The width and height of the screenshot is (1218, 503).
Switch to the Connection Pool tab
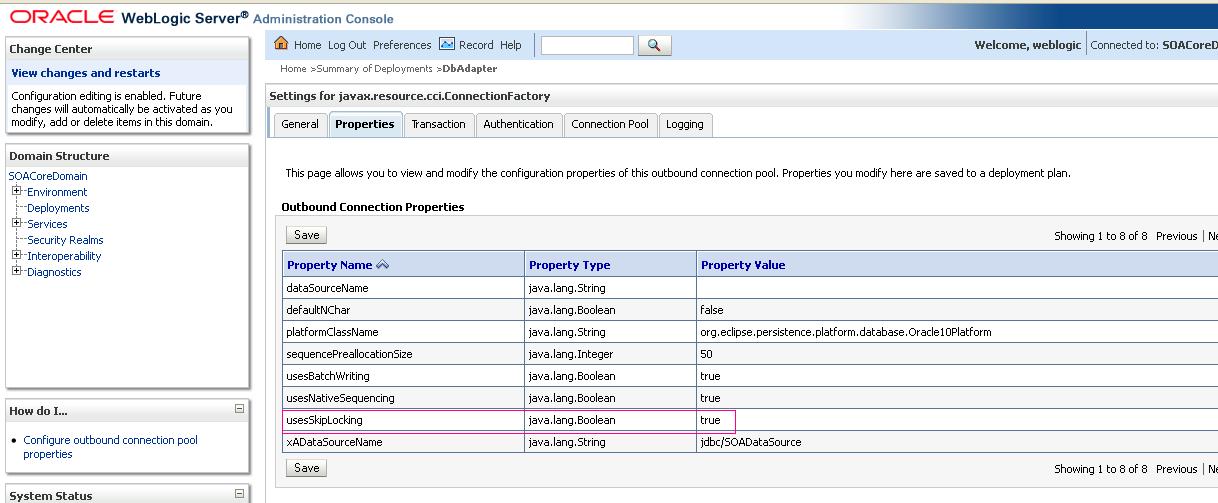(609, 124)
